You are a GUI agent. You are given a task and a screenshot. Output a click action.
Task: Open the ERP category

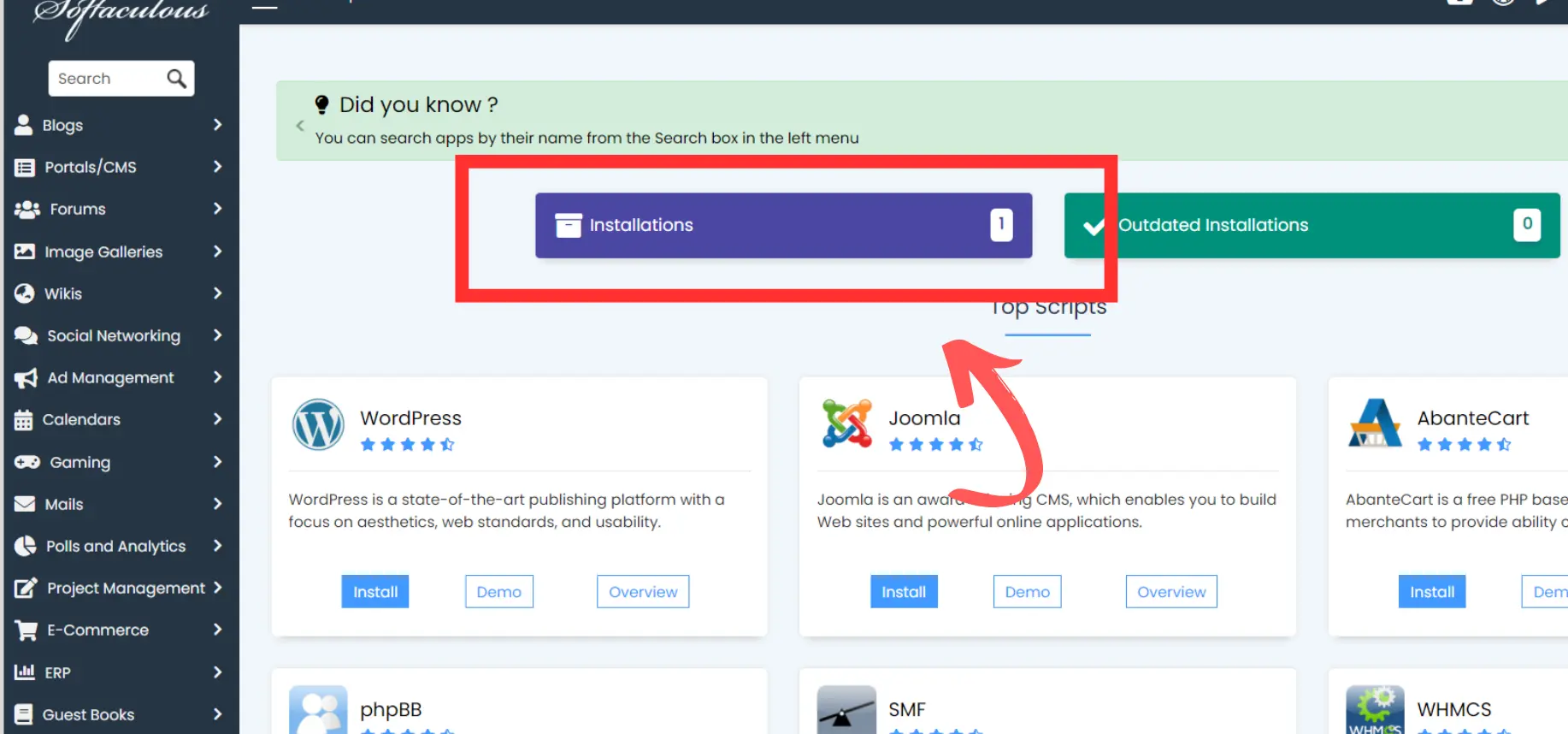pos(120,672)
